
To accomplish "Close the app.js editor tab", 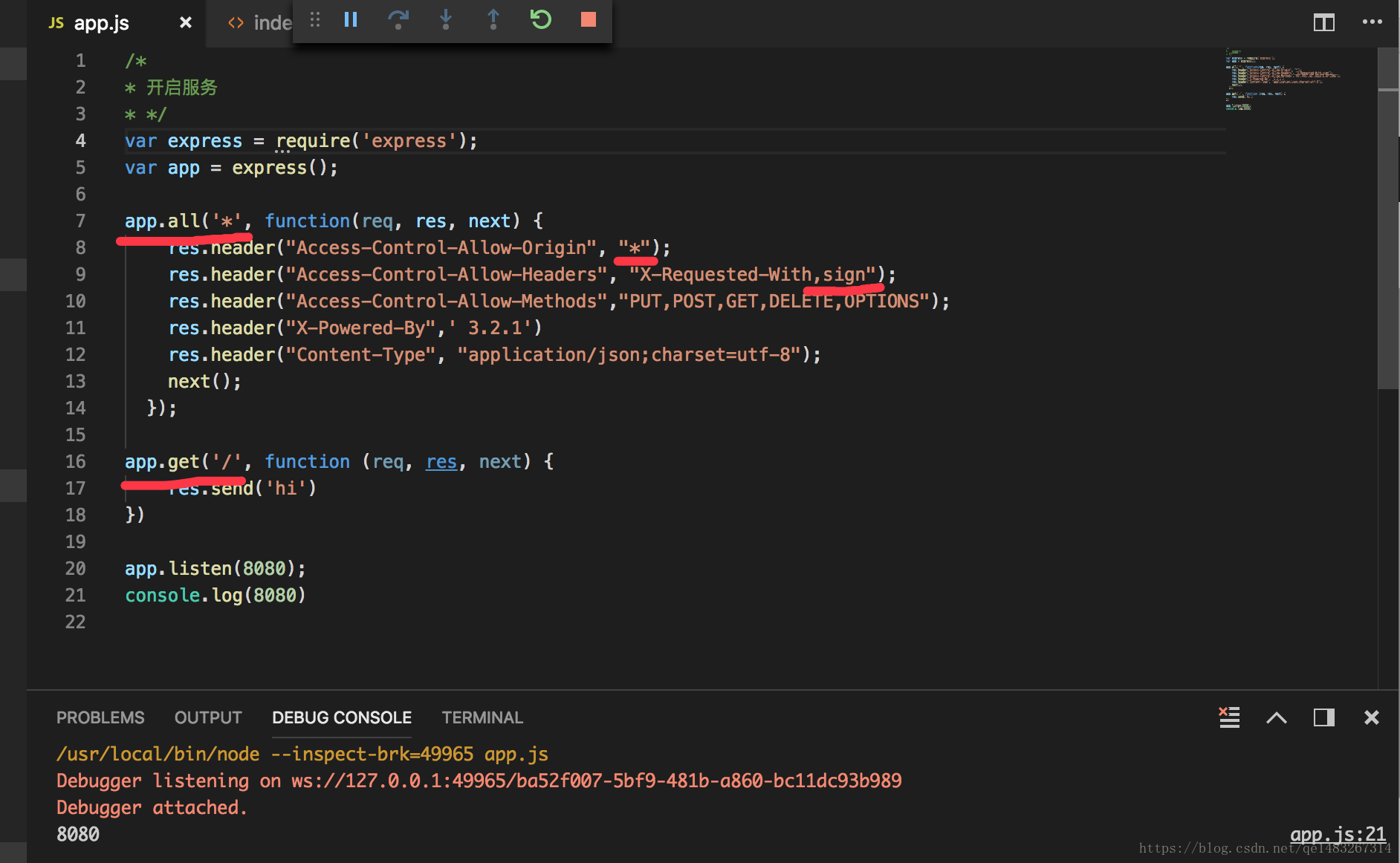I will pos(186,23).
